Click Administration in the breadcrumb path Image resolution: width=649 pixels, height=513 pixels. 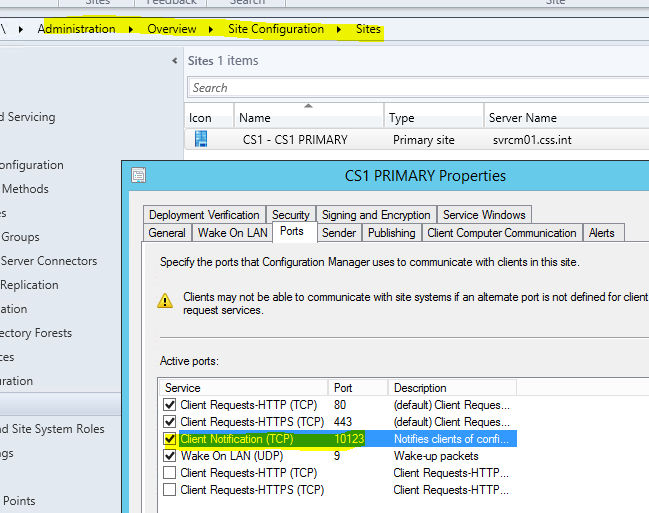pyautogui.click(x=77, y=29)
